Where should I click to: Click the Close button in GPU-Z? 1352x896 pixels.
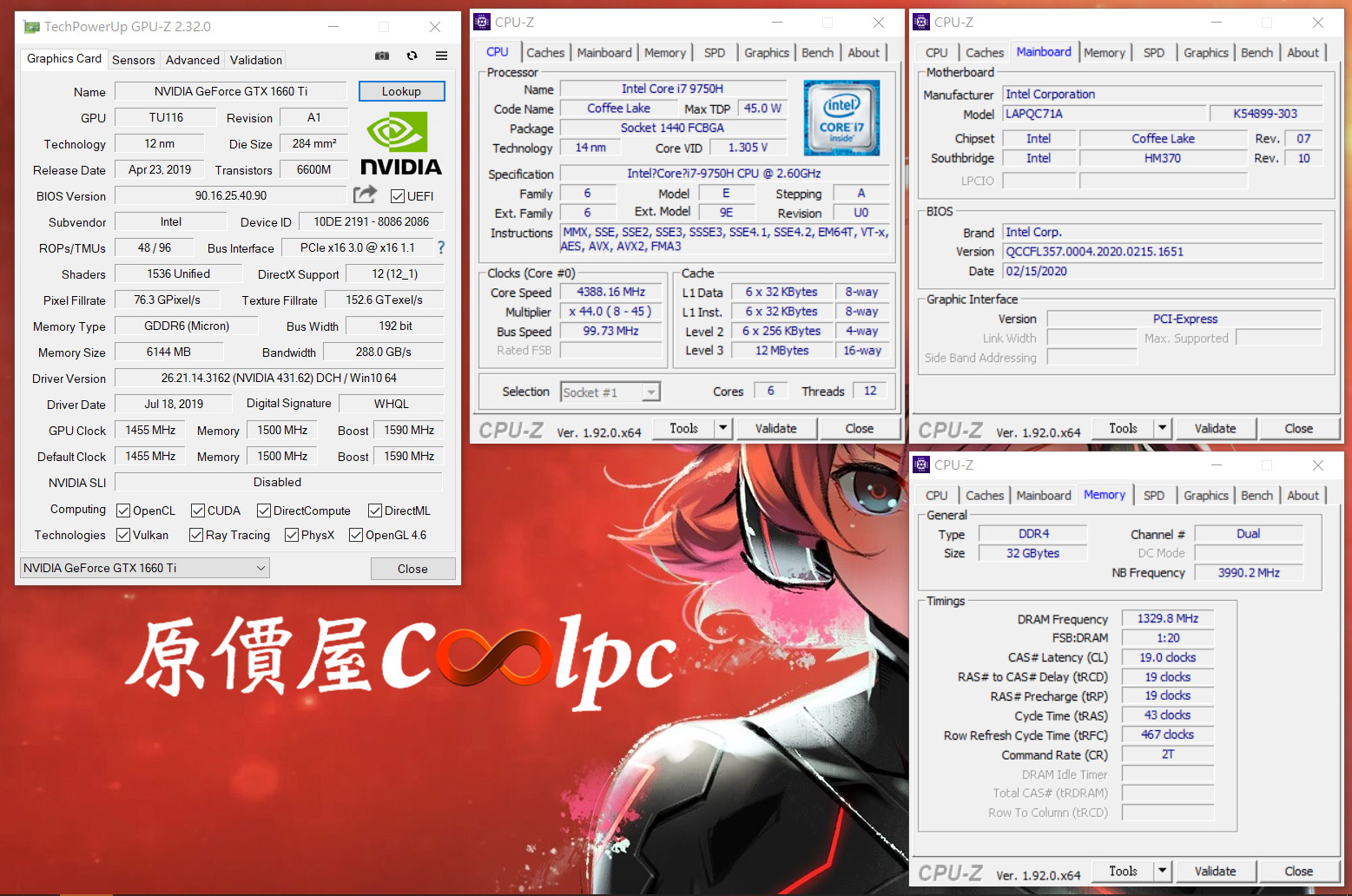[412, 569]
